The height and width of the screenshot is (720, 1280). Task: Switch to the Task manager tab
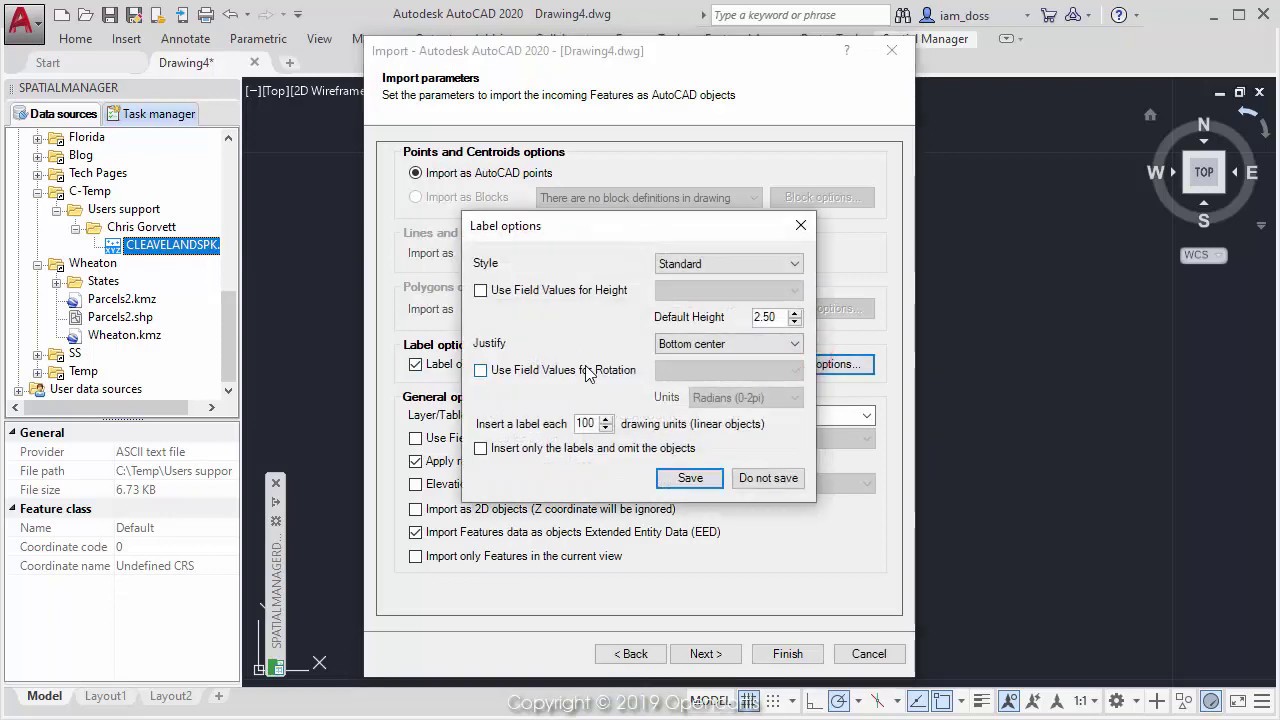click(x=151, y=114)
